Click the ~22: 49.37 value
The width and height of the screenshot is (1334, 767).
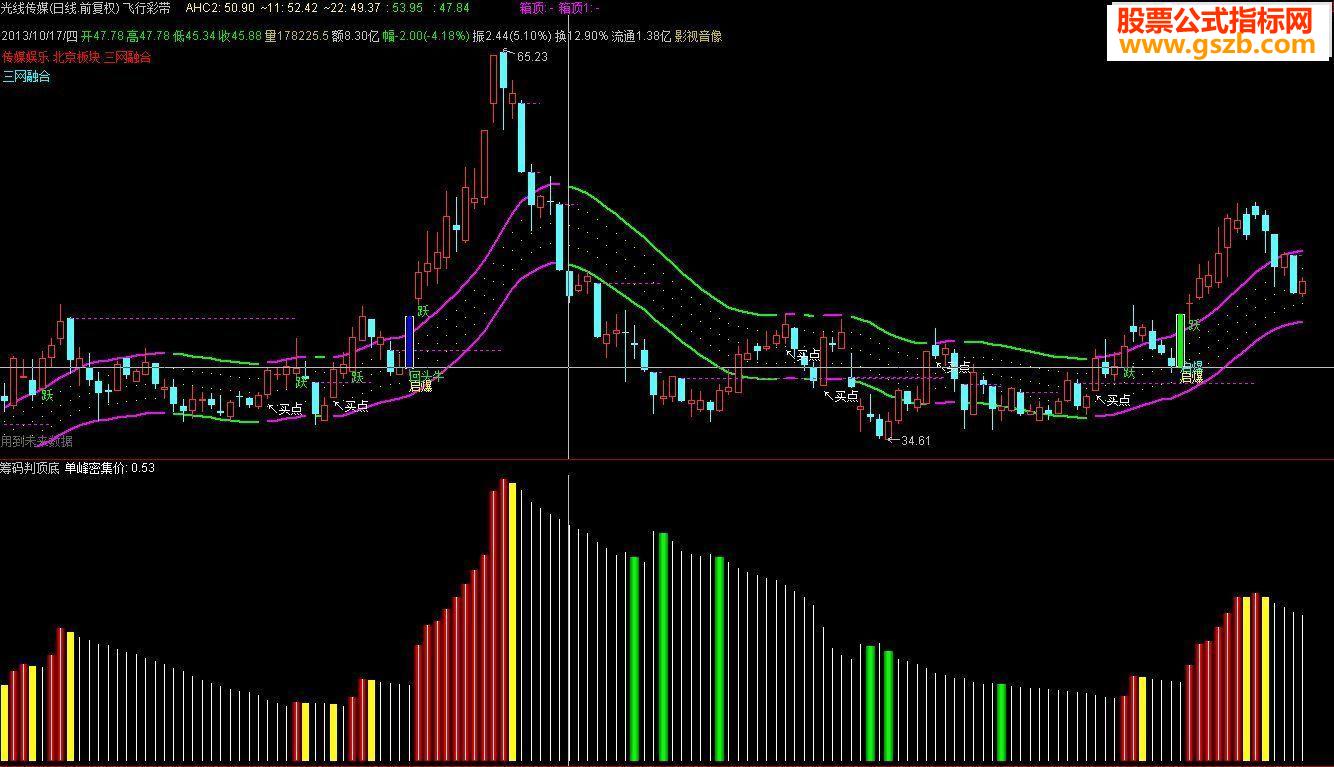click(x=351, y=8)
